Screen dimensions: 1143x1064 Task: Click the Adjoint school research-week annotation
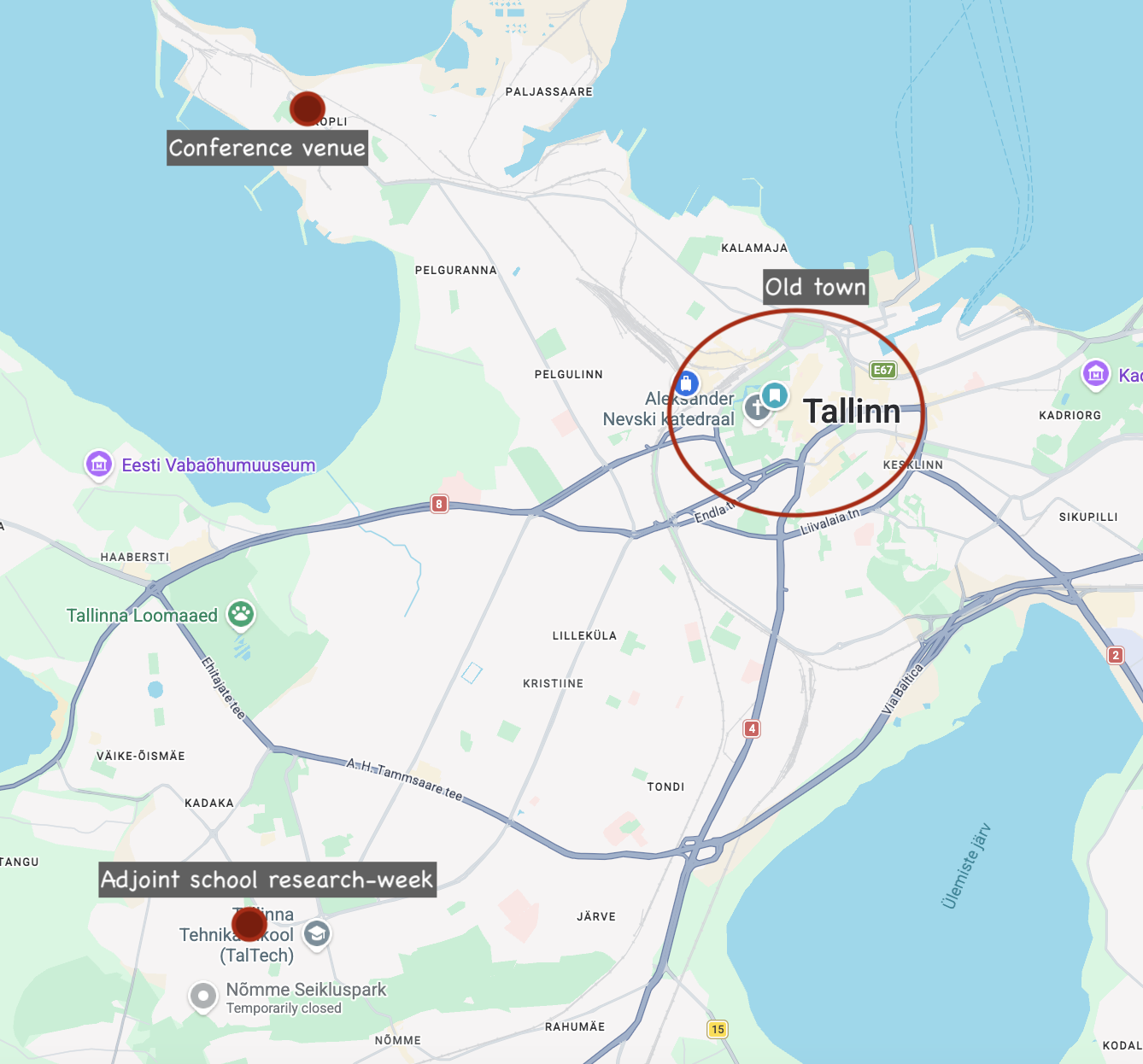tap(267, 880)
